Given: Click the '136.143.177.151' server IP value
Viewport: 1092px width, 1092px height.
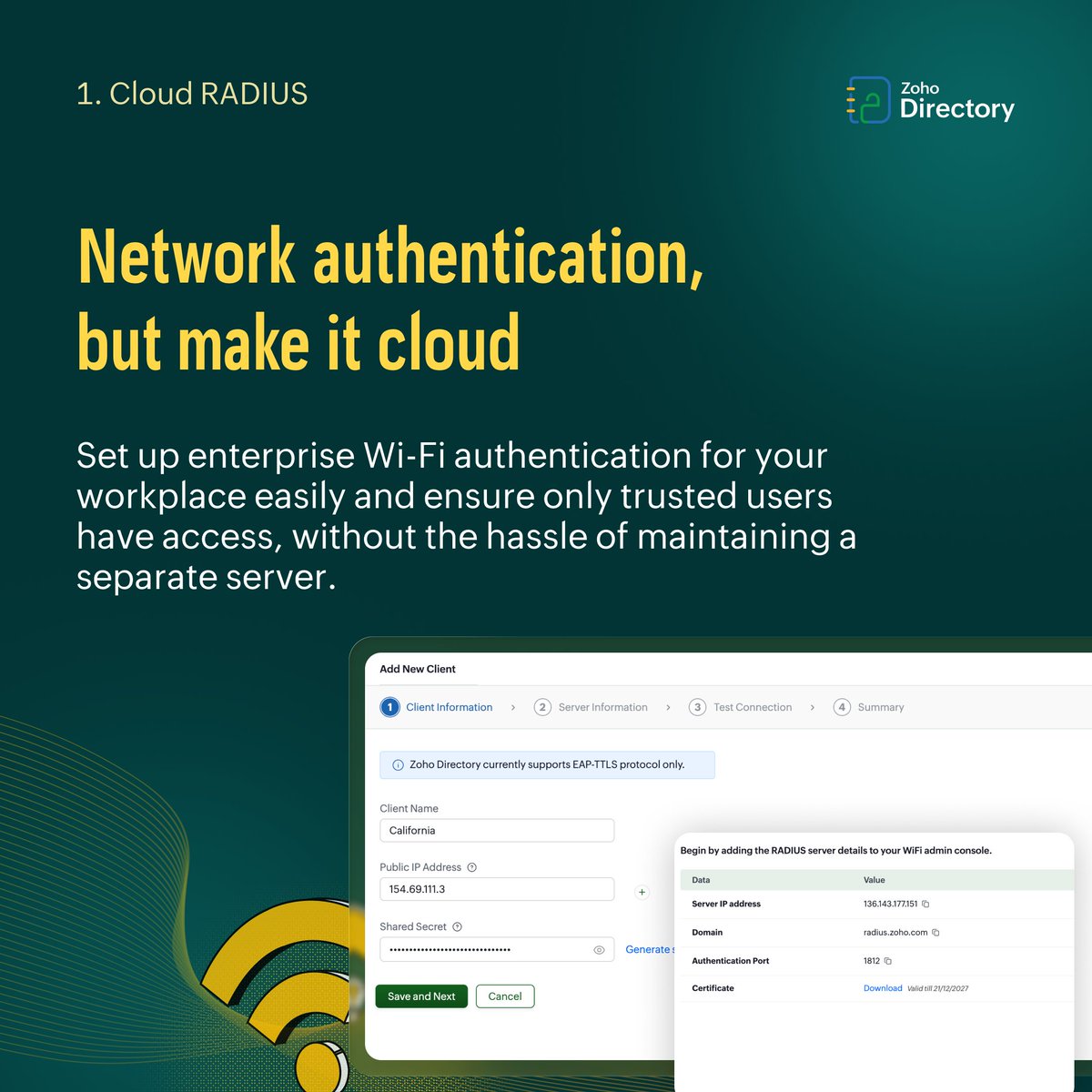Looking at the screenshot, I should coord(890,904).
